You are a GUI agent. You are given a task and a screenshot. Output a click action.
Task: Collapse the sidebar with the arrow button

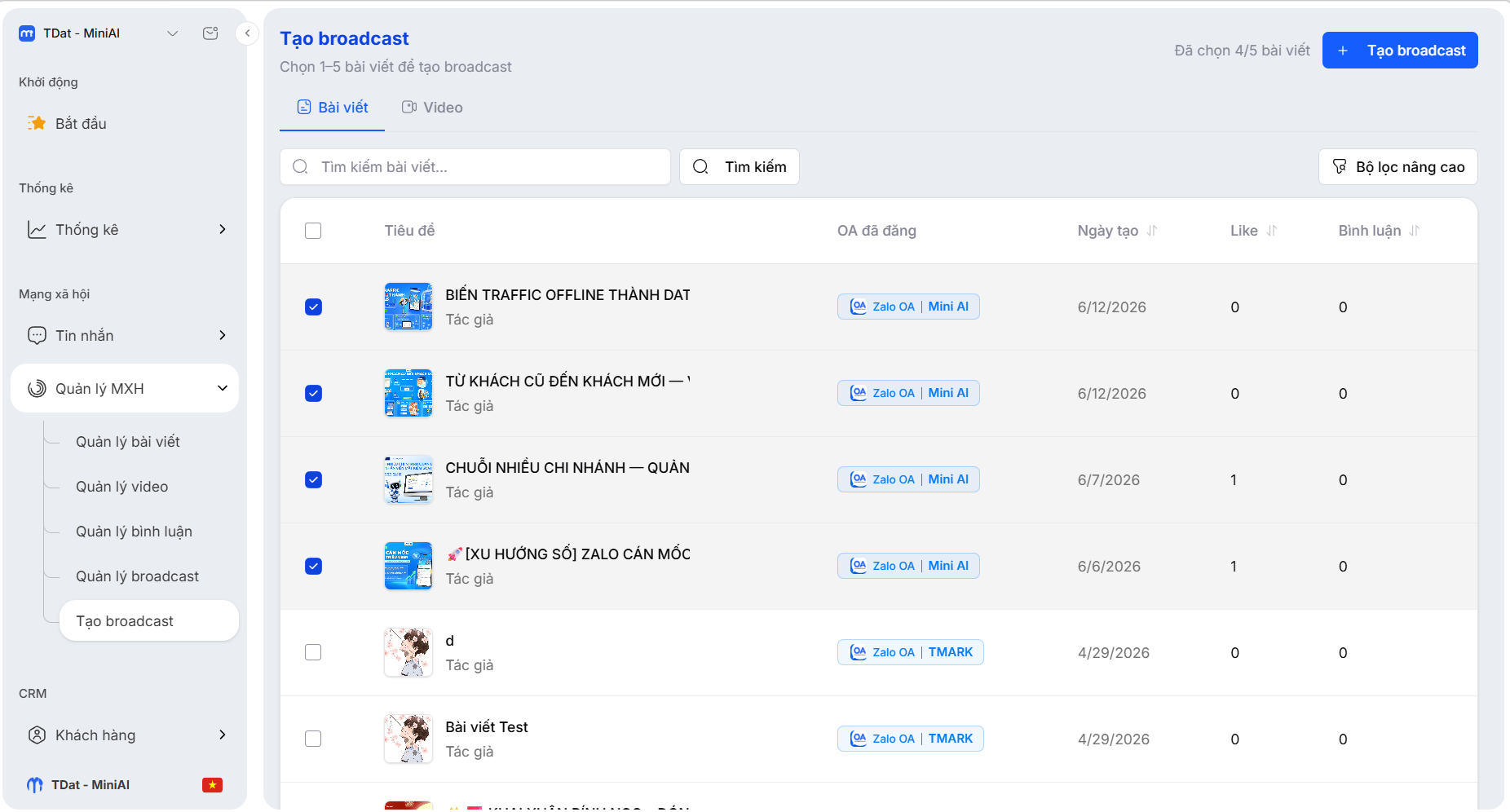247,33
